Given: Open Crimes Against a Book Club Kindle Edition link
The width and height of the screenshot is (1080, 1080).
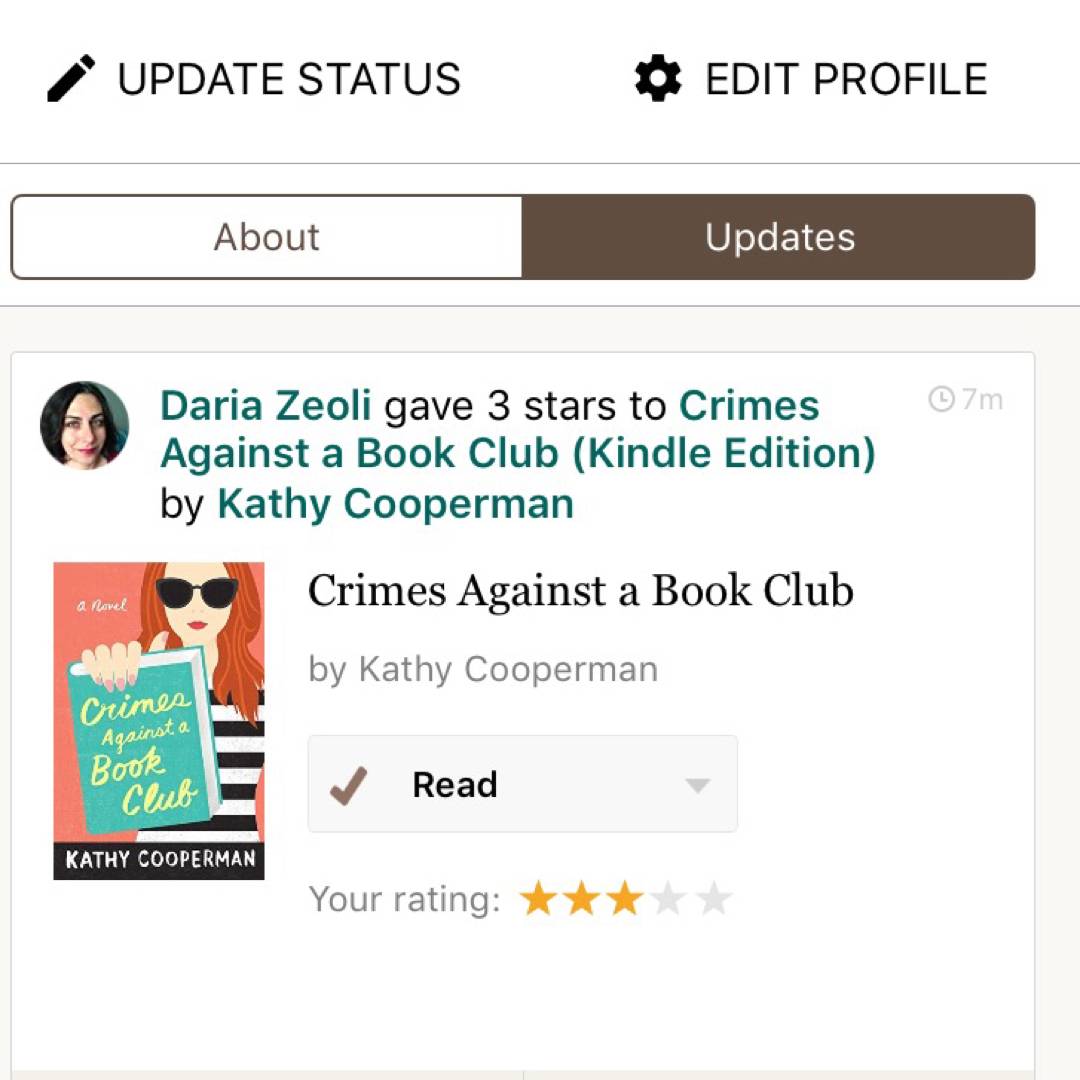Looking at the screenshot, I should point(518,429).
